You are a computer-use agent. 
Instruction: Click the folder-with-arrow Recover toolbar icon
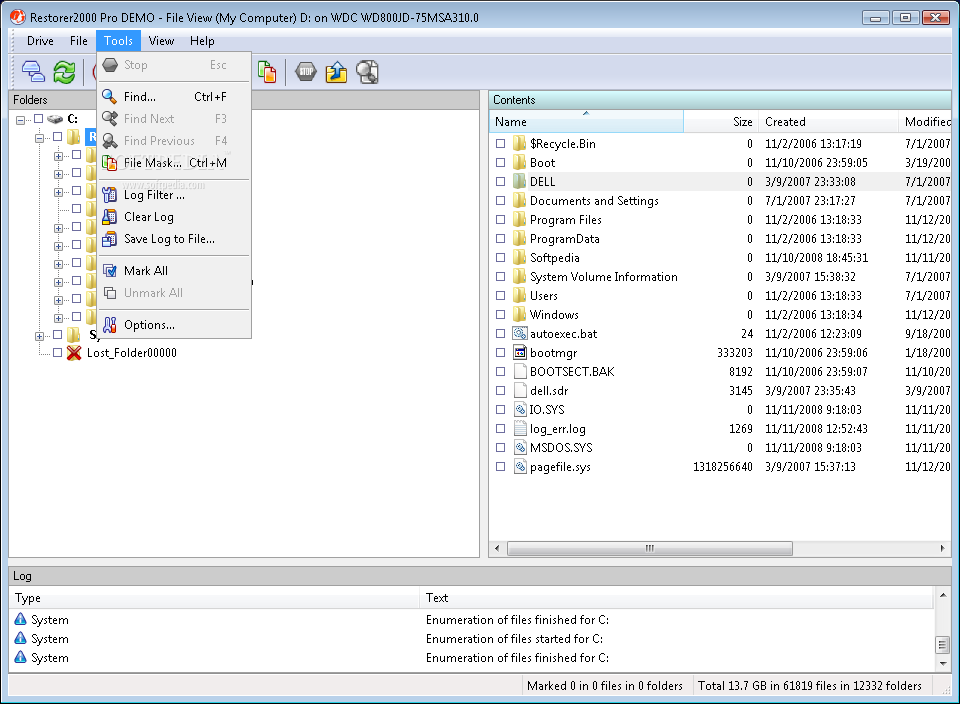click(x=336, y=72)
